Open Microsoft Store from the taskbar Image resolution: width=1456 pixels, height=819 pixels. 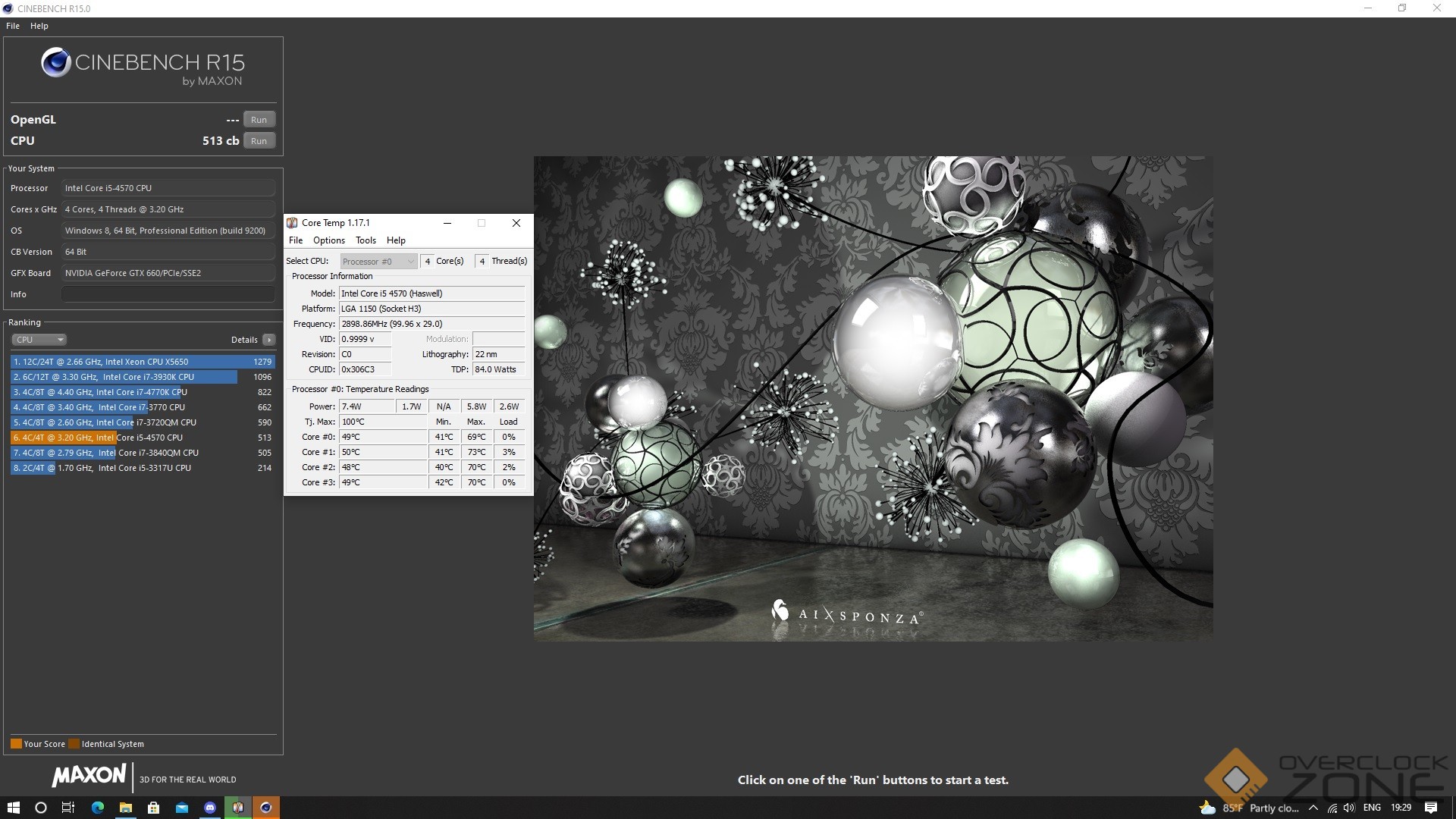point(153,808)
